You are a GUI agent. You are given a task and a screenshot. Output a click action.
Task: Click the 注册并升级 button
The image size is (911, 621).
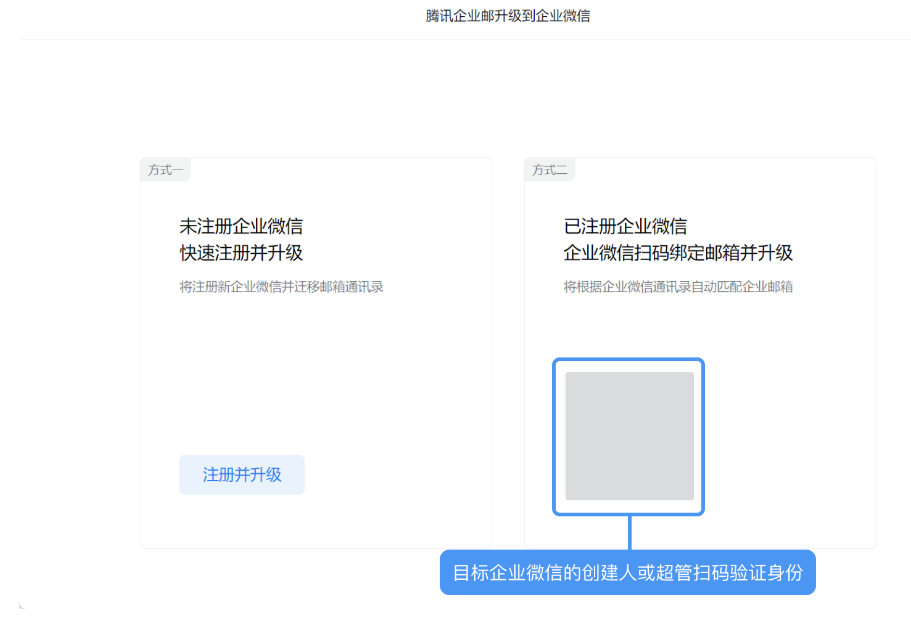click(x=242, y=474)
